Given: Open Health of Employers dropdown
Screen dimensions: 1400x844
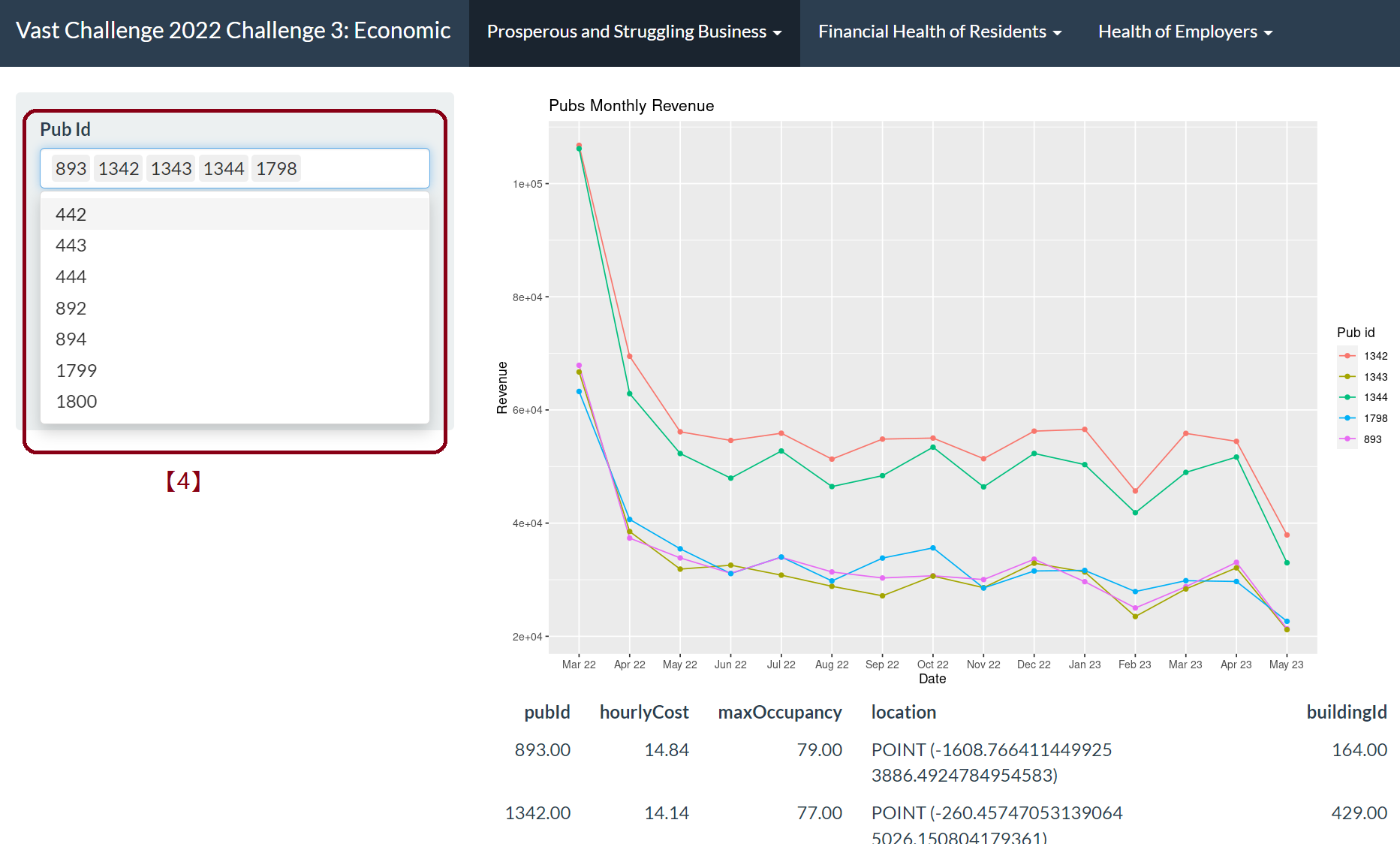Looking at the screenshot, I should [x=1185, y=32].
